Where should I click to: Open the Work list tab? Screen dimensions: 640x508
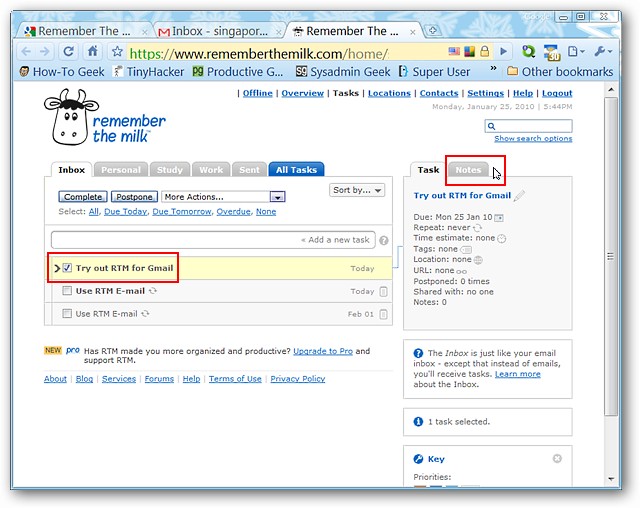tap(211, 170)
